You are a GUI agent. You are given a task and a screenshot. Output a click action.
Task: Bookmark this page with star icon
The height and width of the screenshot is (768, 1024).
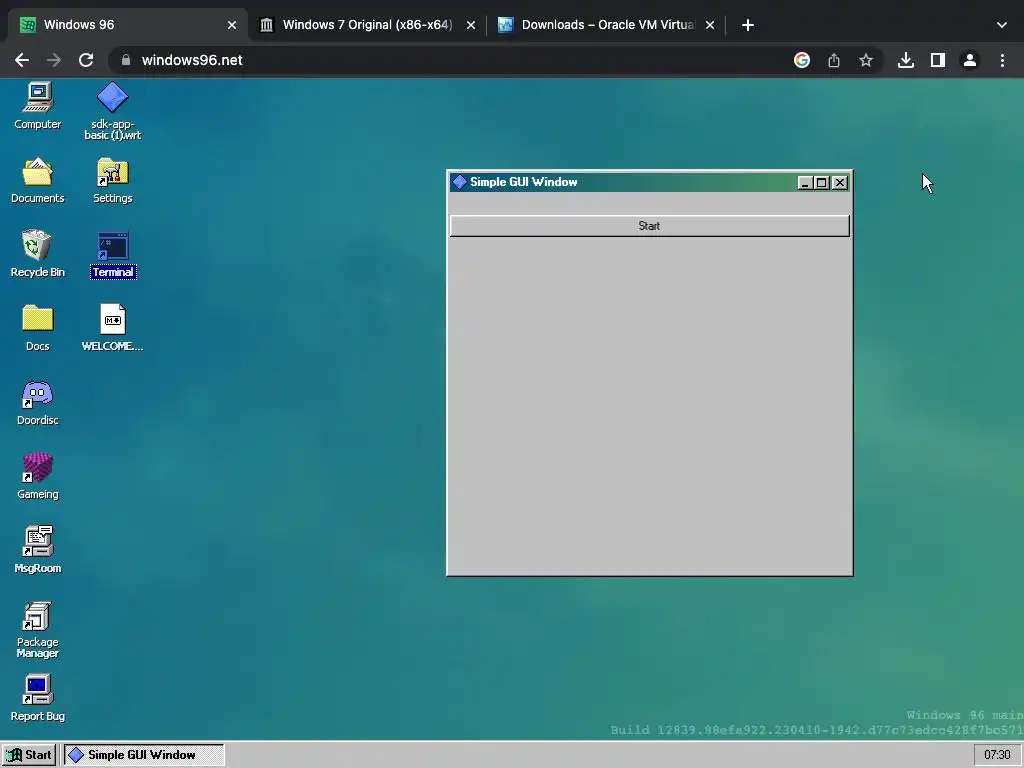866,60
